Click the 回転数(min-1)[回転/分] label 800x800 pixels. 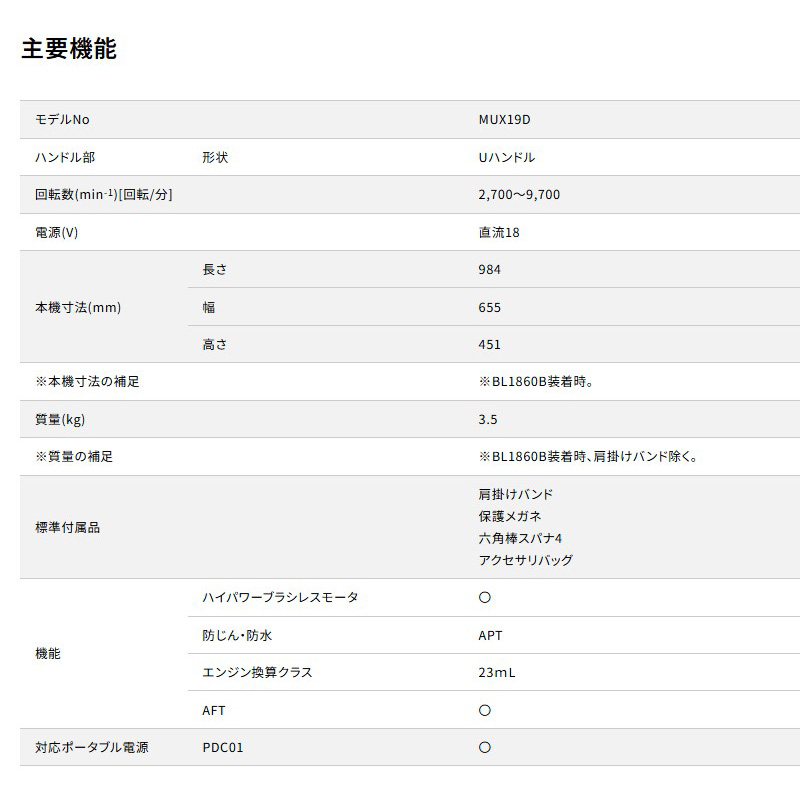tap(104, 194)
